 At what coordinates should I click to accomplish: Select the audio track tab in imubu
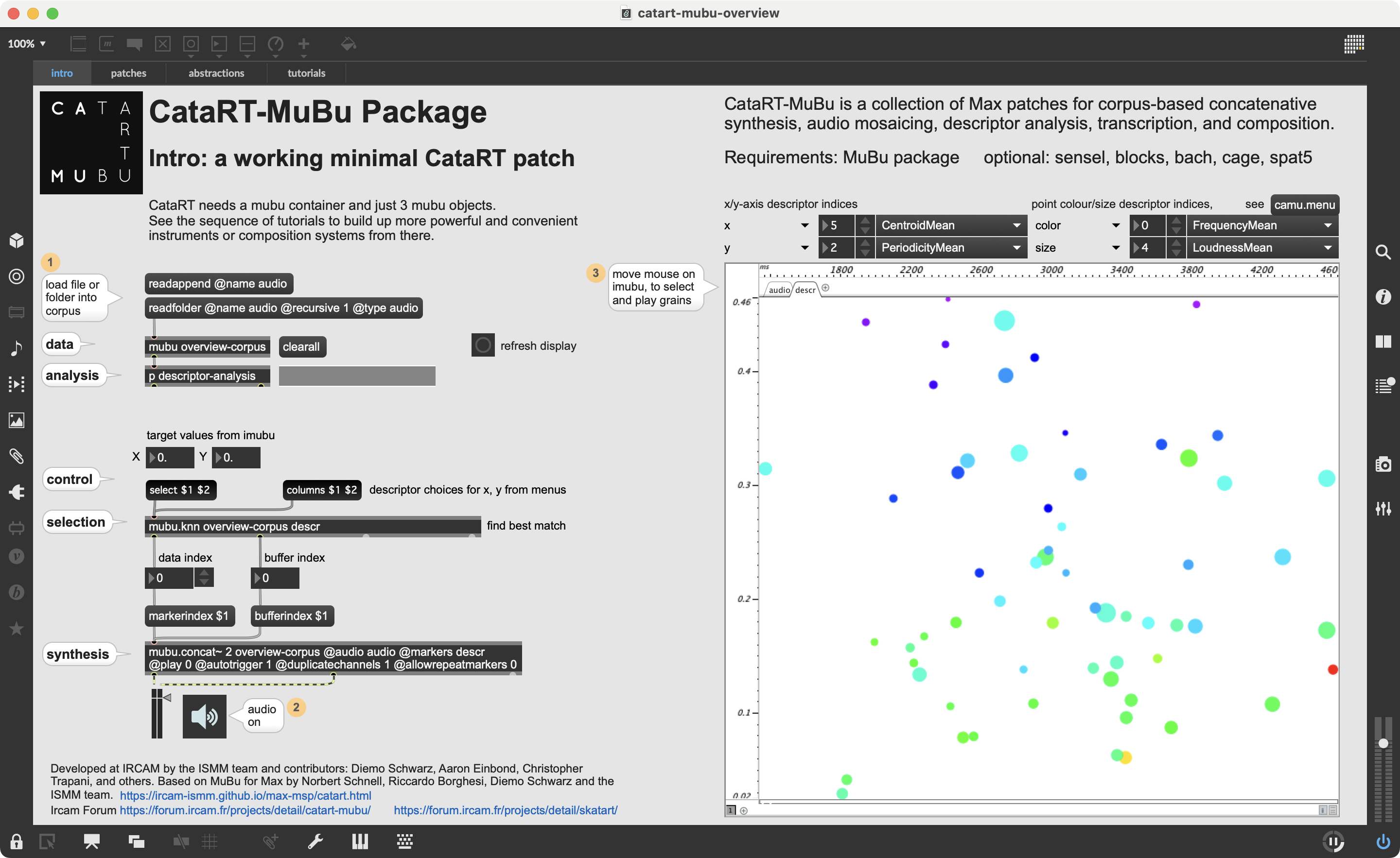[x=778, y=290]
